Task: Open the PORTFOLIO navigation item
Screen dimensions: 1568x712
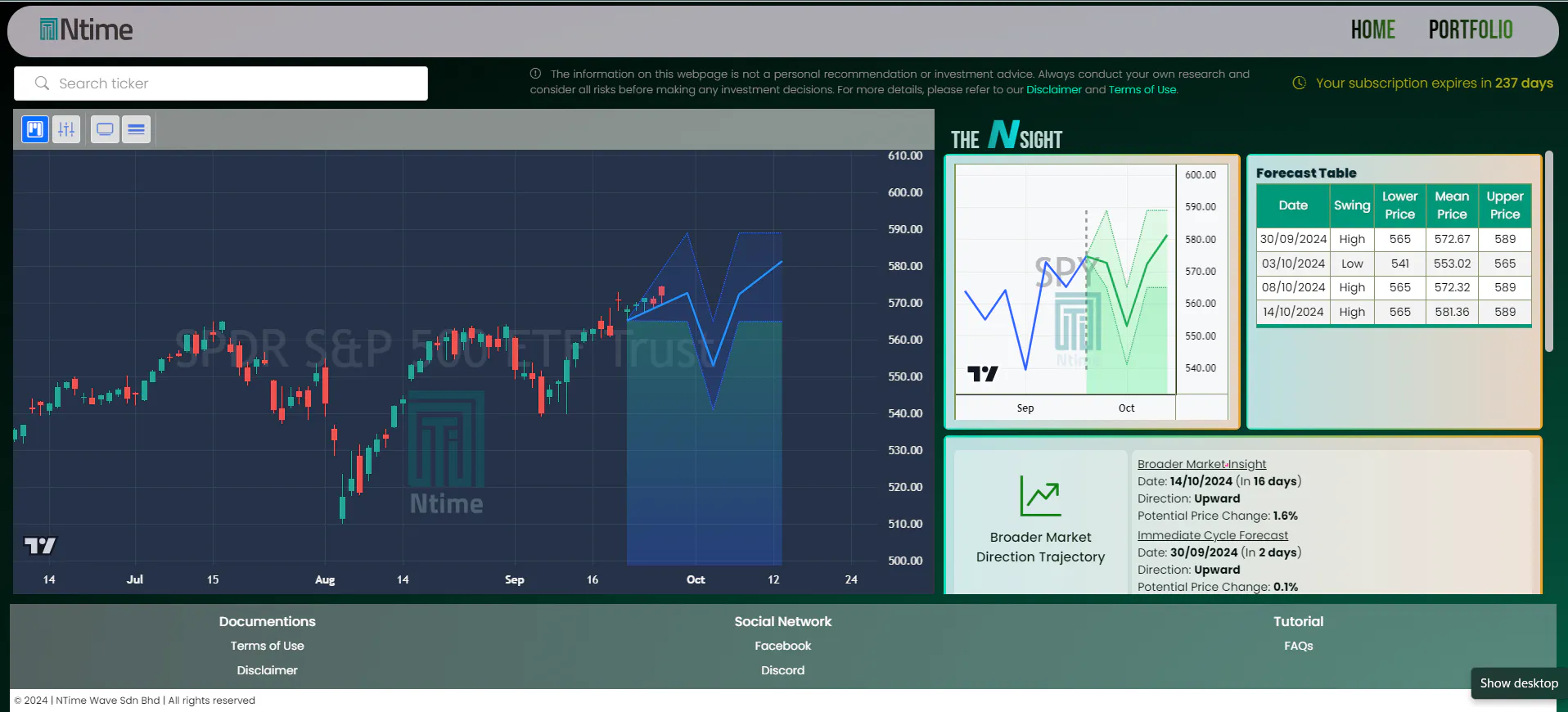Action: pyautogui.click(x=1471, y=30)
